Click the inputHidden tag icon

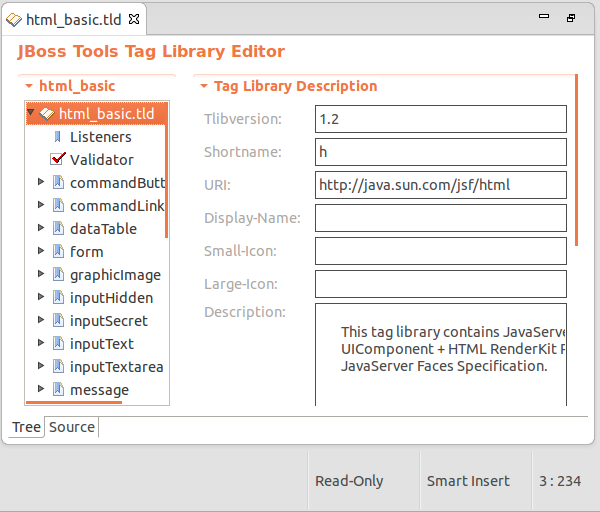click(58, 297)
